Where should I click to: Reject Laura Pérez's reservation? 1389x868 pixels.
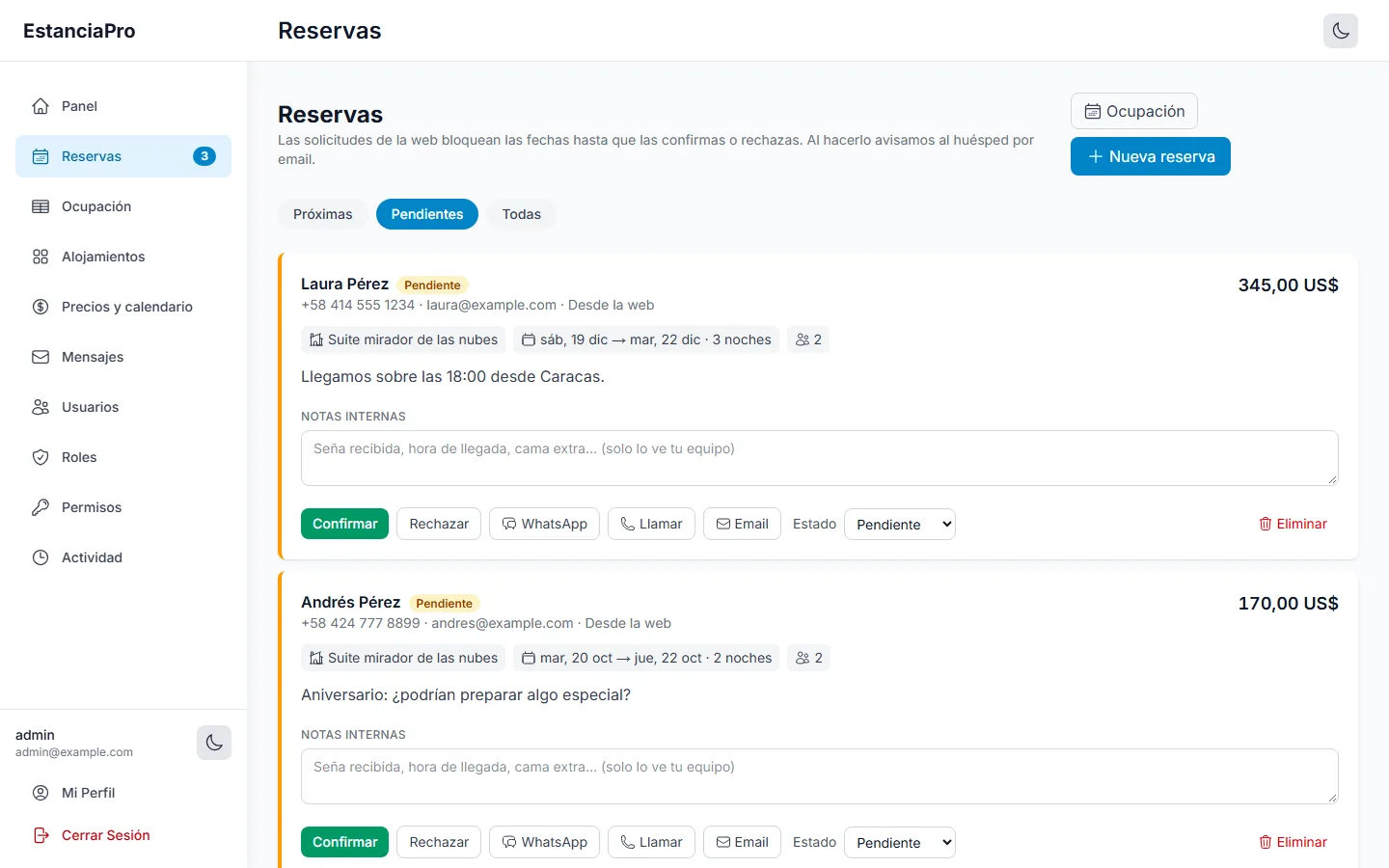pos(439,524)
